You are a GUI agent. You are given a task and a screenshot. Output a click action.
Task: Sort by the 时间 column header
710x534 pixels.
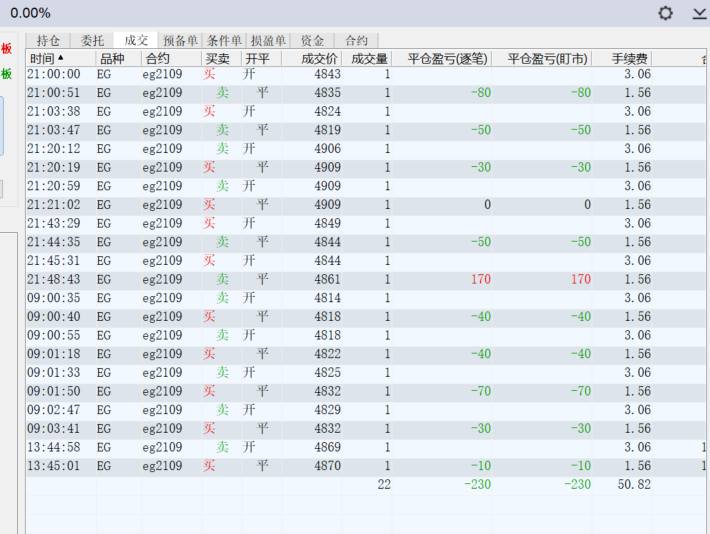[61, 58]
